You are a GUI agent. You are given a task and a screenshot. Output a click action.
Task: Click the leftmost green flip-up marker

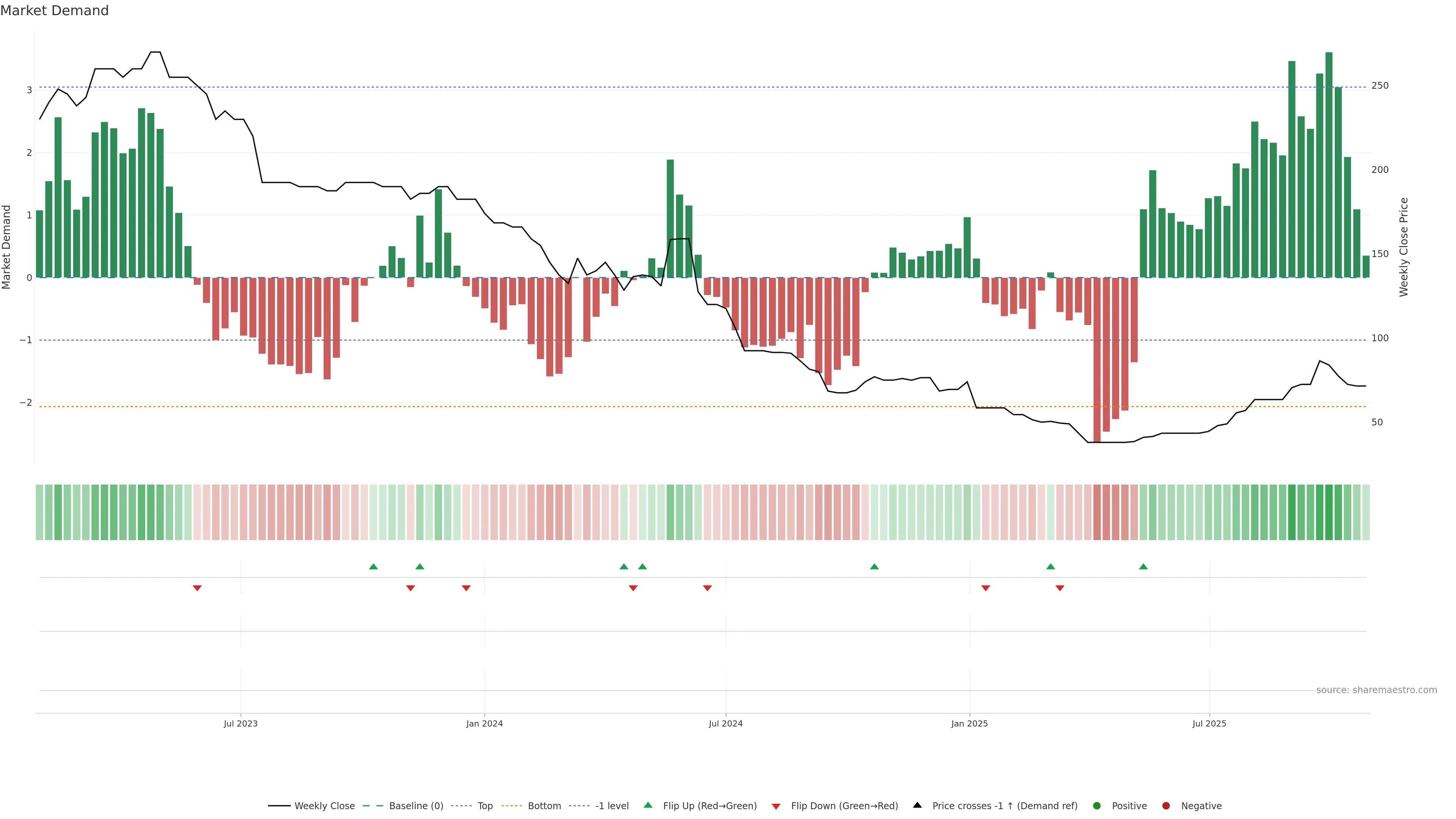(373, 566)
